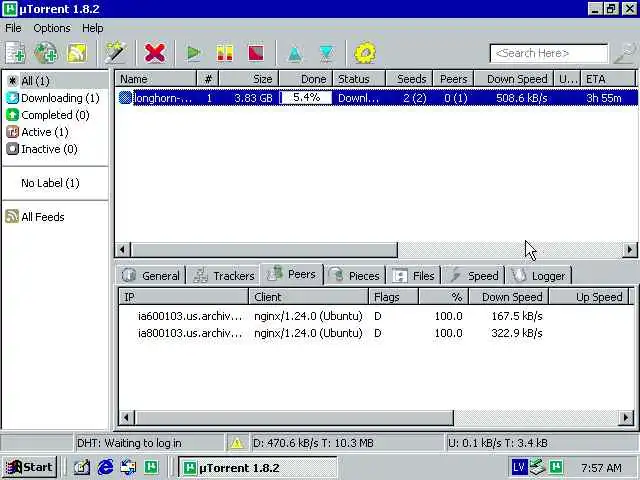Click Add Torrent from URL globe icon
This screenshot has height=480, width=640.
[x=45, y=53]
